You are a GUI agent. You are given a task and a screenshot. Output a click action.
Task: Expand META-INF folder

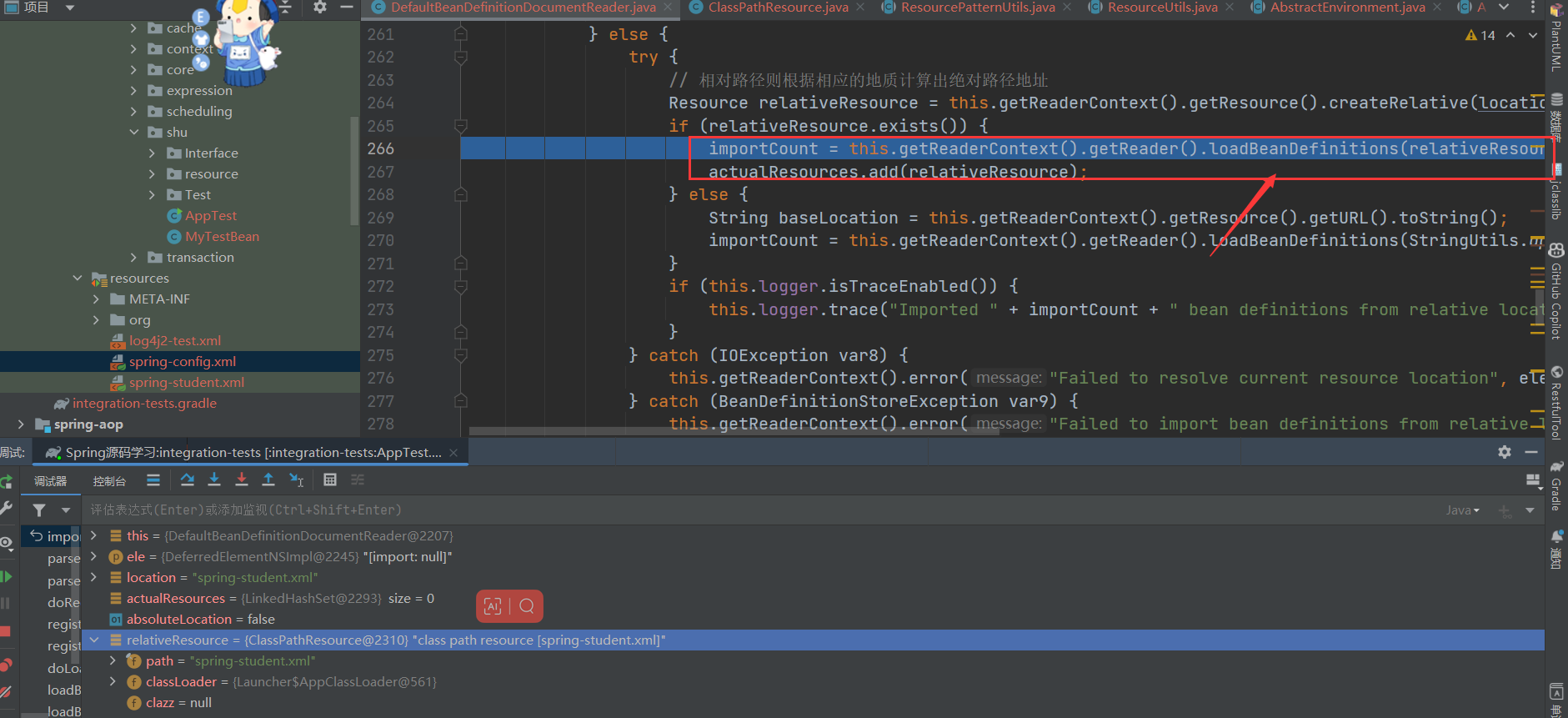[x=96, y=299]
